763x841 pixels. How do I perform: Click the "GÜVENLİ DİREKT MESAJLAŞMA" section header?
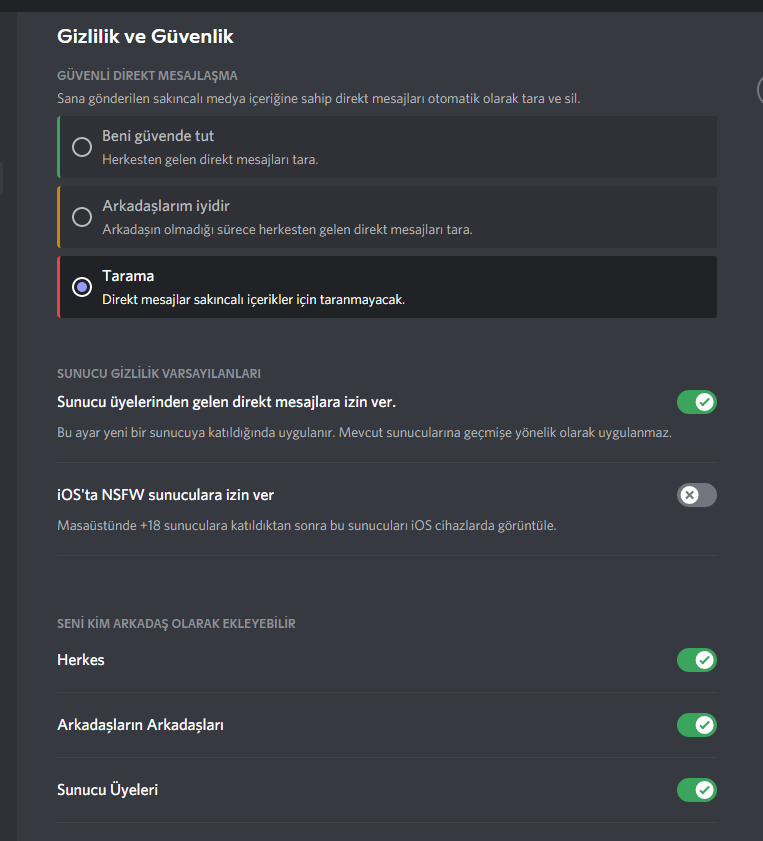[147, 75]
